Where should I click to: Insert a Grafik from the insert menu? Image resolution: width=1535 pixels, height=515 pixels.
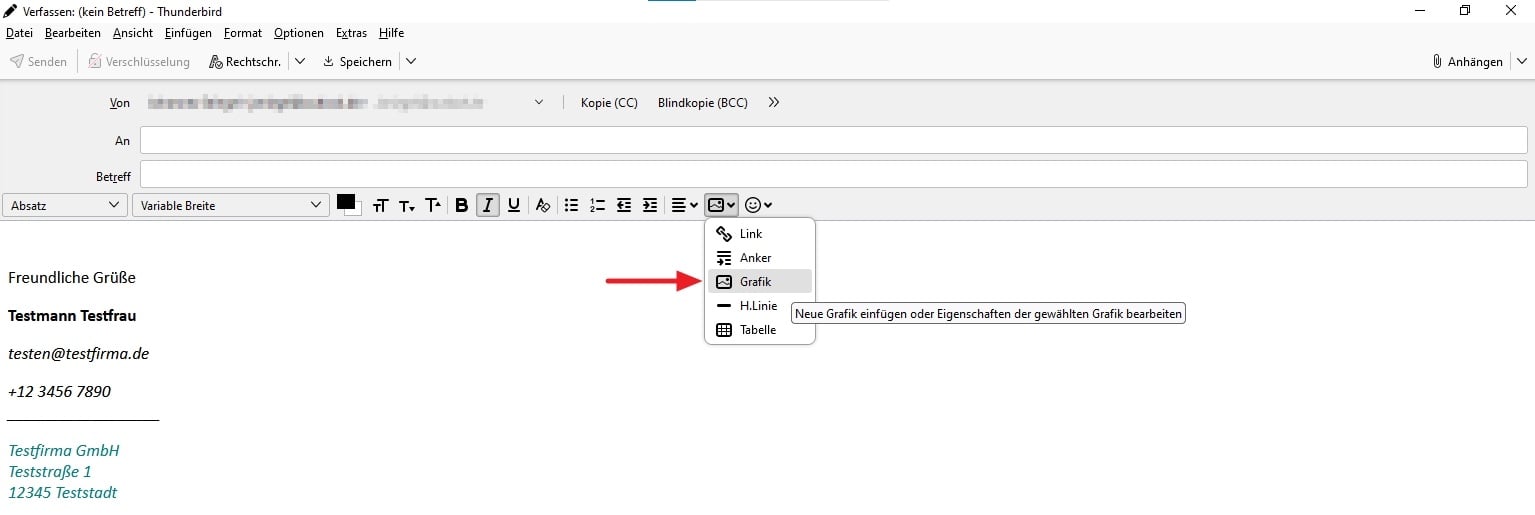(755, 282)
